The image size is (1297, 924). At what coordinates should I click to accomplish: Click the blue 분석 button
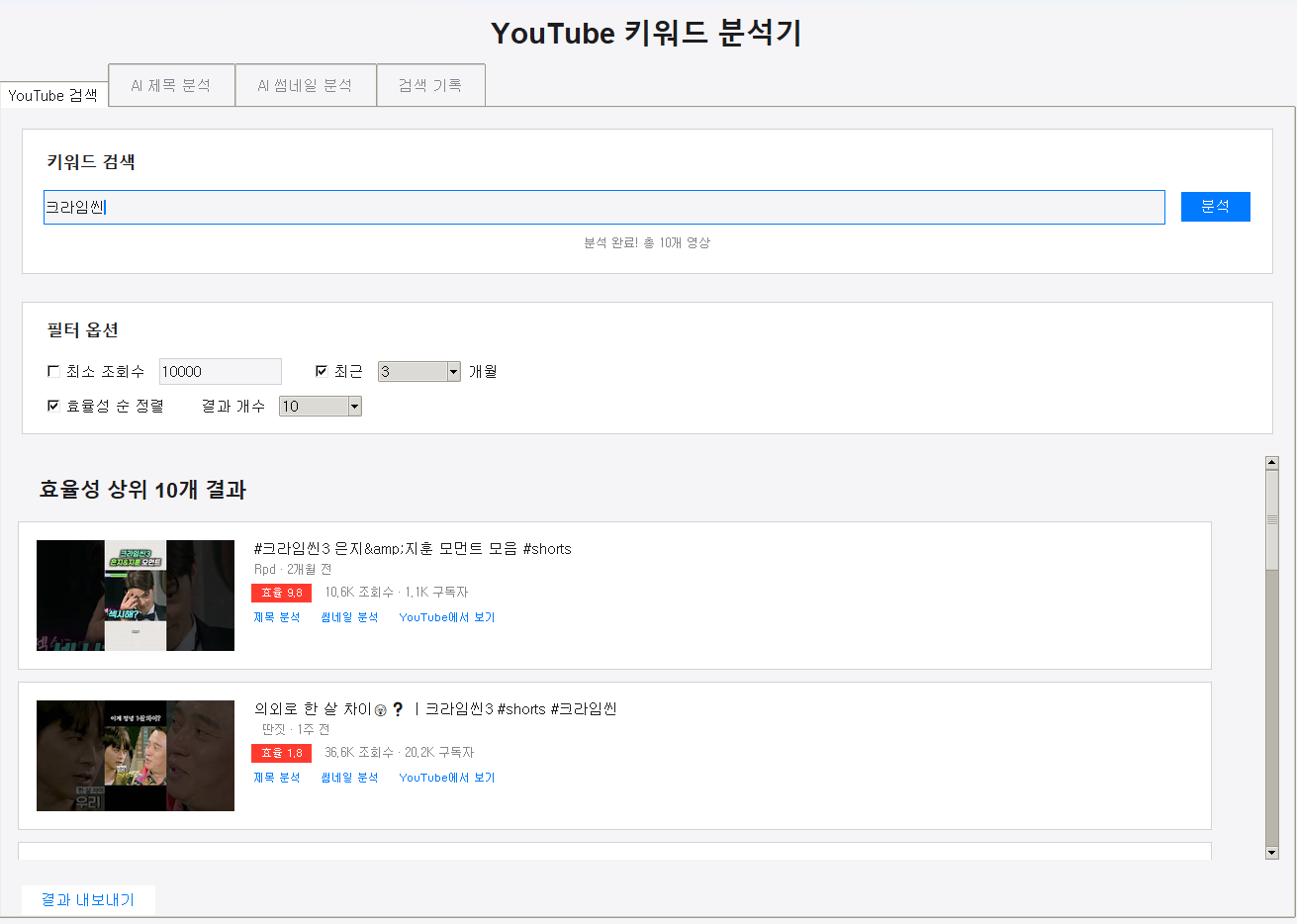pyautogui.click(x=1215, y=207)
